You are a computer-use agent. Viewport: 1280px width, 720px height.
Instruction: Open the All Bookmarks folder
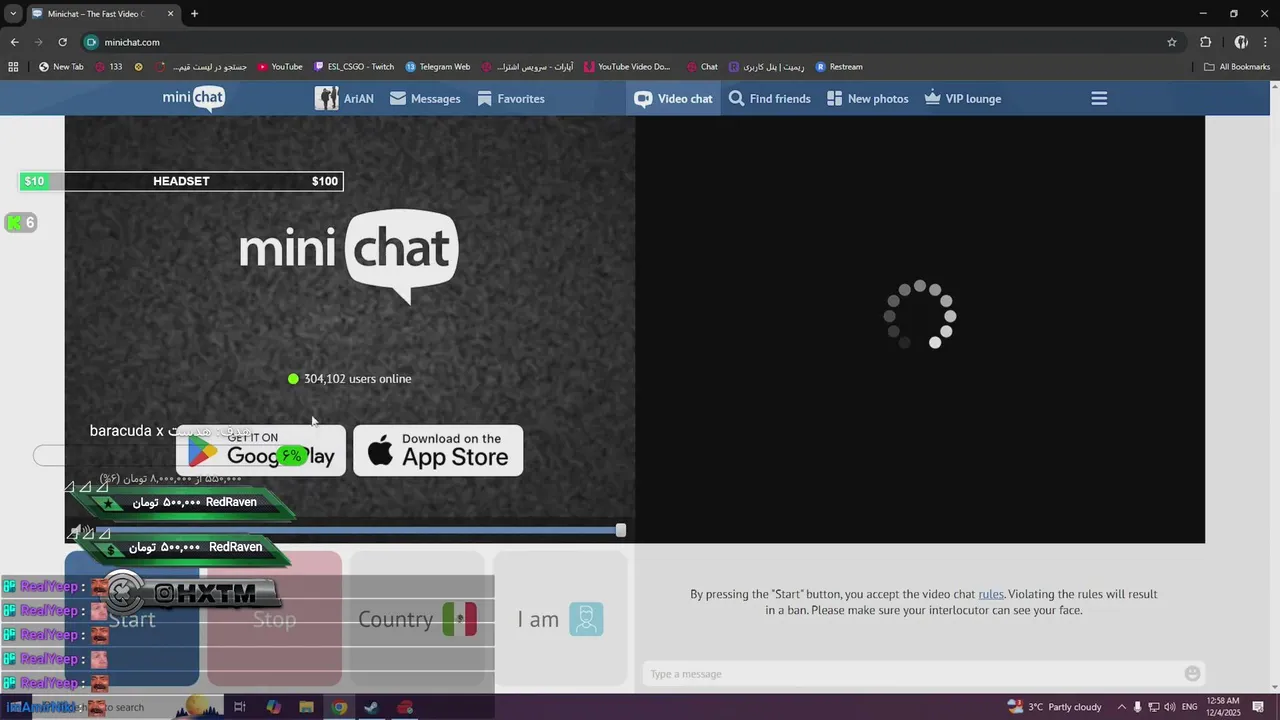coord(1237,67)
